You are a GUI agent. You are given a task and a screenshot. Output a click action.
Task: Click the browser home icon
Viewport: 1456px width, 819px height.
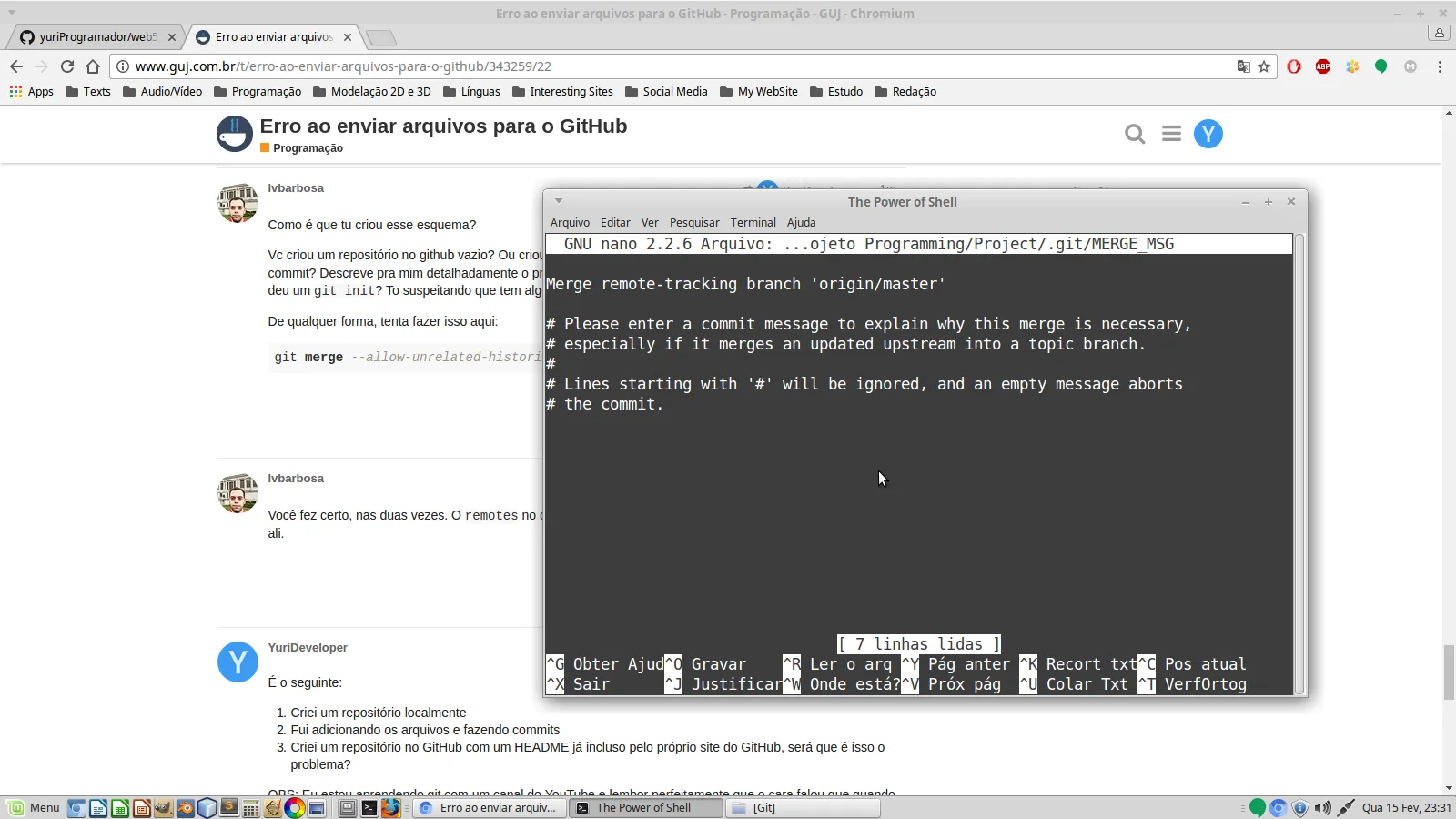[93, 66]
